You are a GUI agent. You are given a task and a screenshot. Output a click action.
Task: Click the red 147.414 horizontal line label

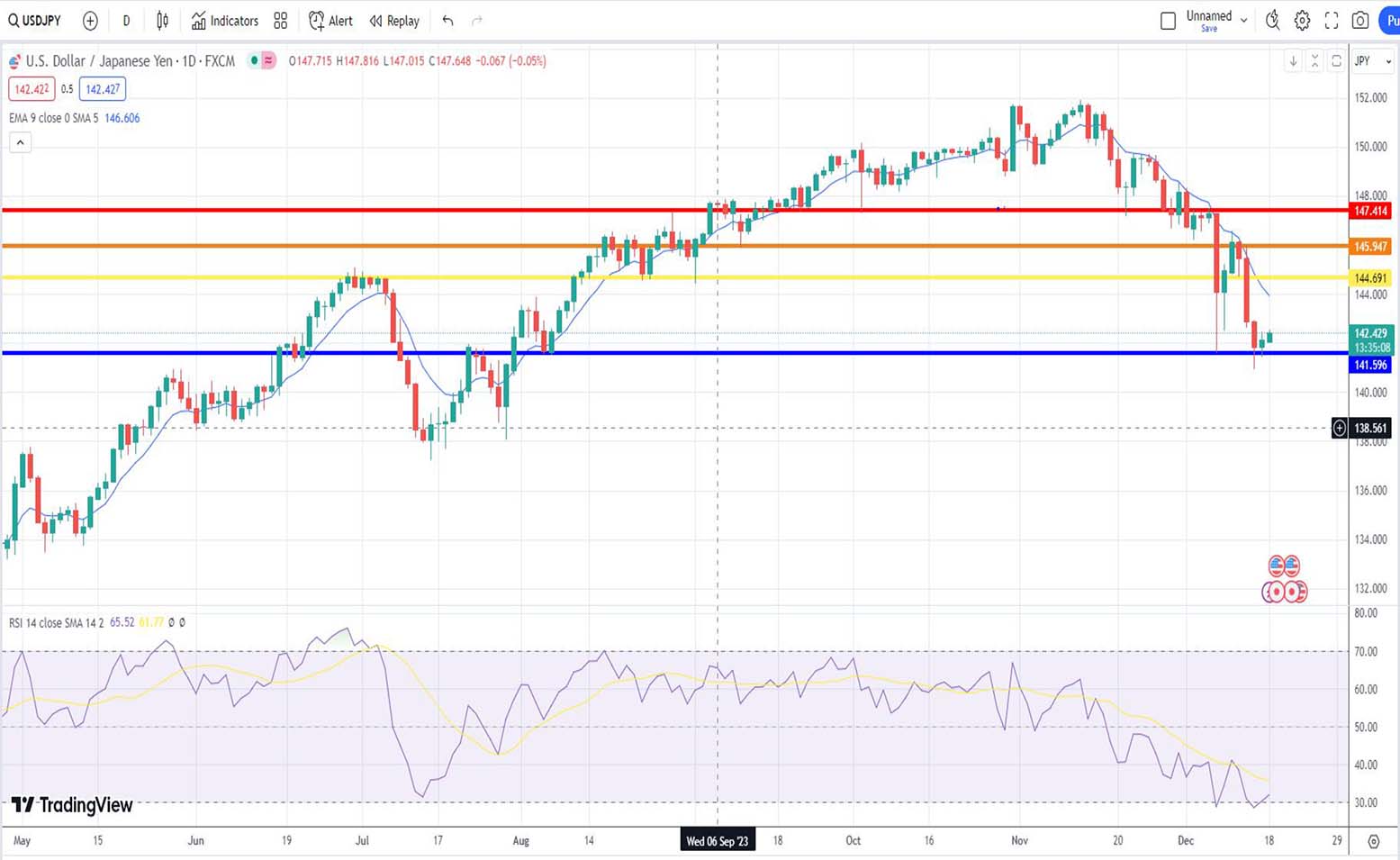point(1370,211)
